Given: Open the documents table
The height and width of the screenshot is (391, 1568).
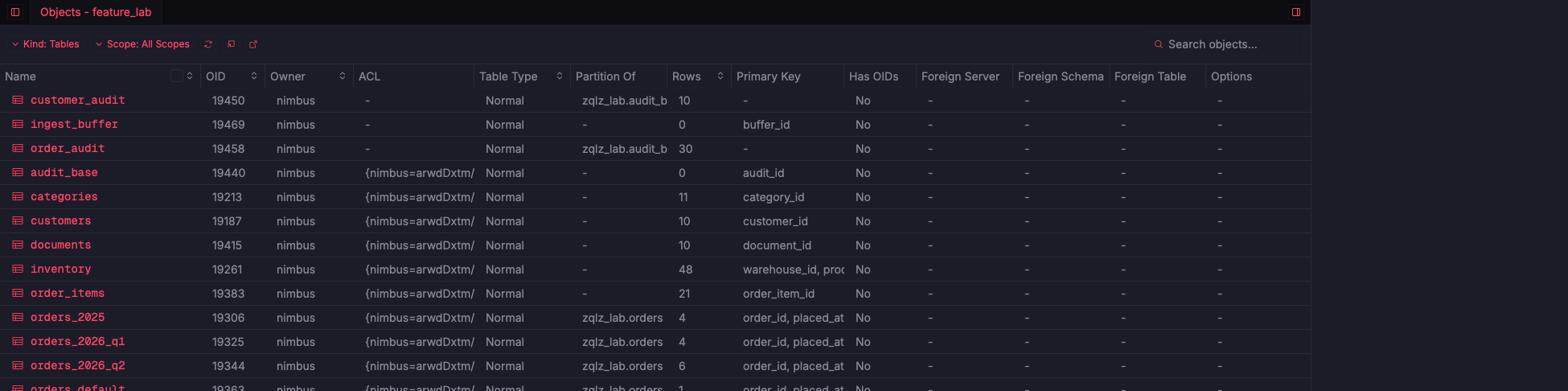Looking at the screenshot, I should coord(61,245).
